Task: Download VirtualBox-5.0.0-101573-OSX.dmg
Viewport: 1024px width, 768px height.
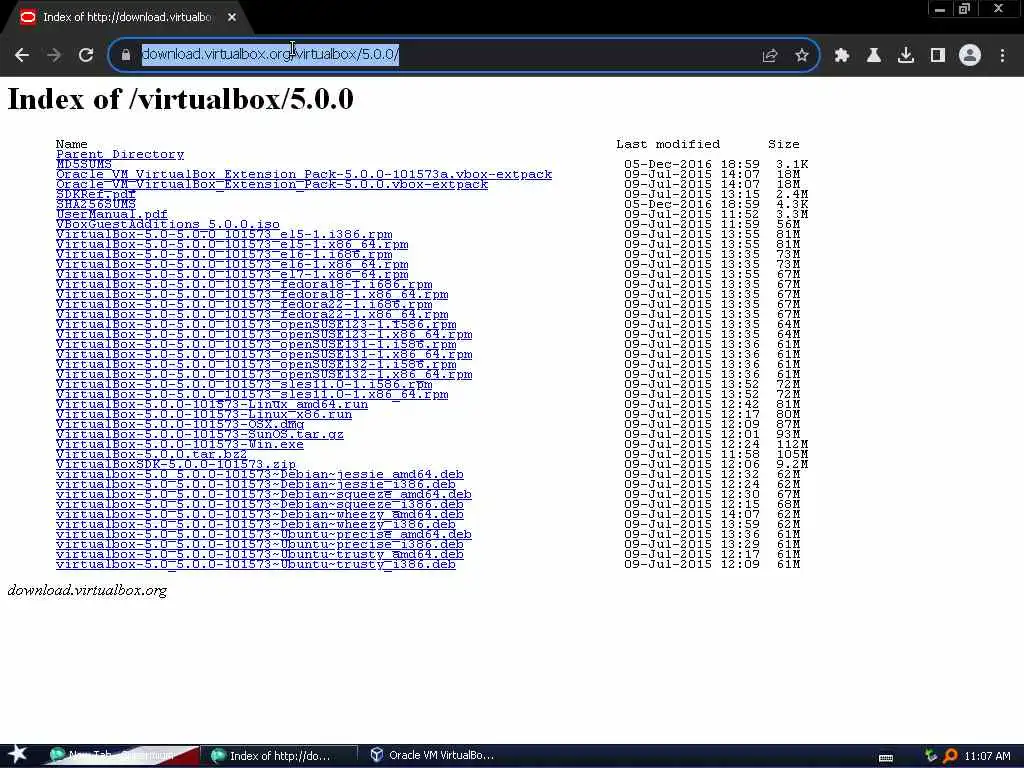Action: (180, 424)
